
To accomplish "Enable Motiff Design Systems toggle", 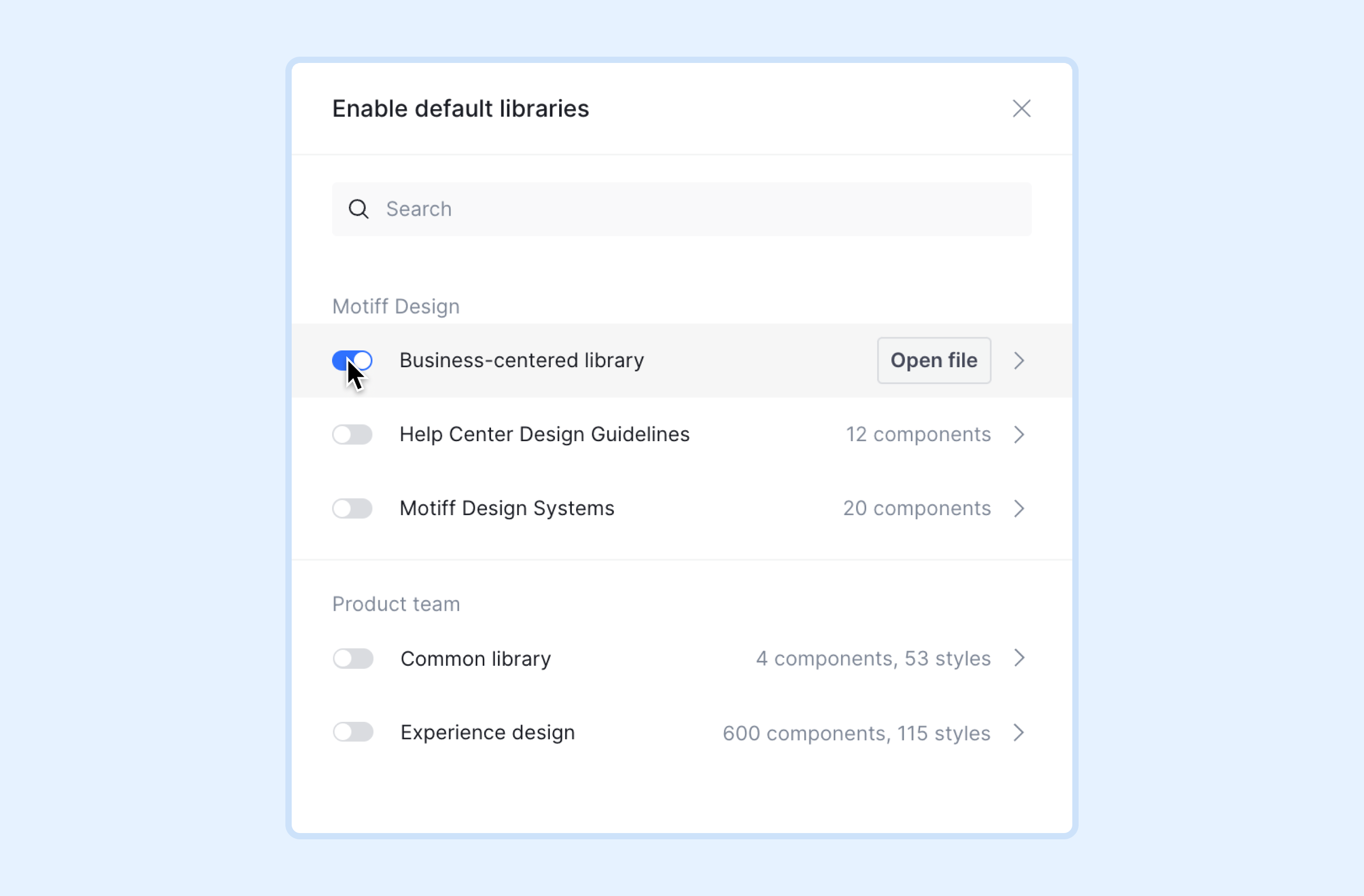I will (x=353, y=508).
